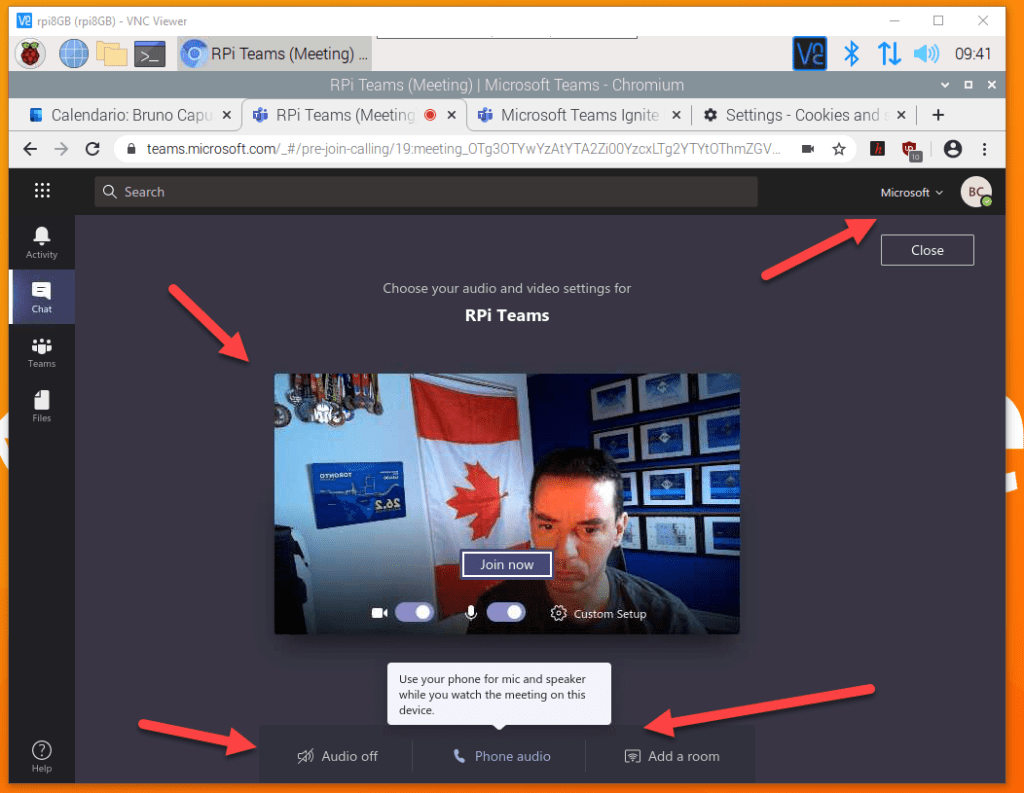Switch to the Microsoft Teams Ignite tab

click(578, 115)
